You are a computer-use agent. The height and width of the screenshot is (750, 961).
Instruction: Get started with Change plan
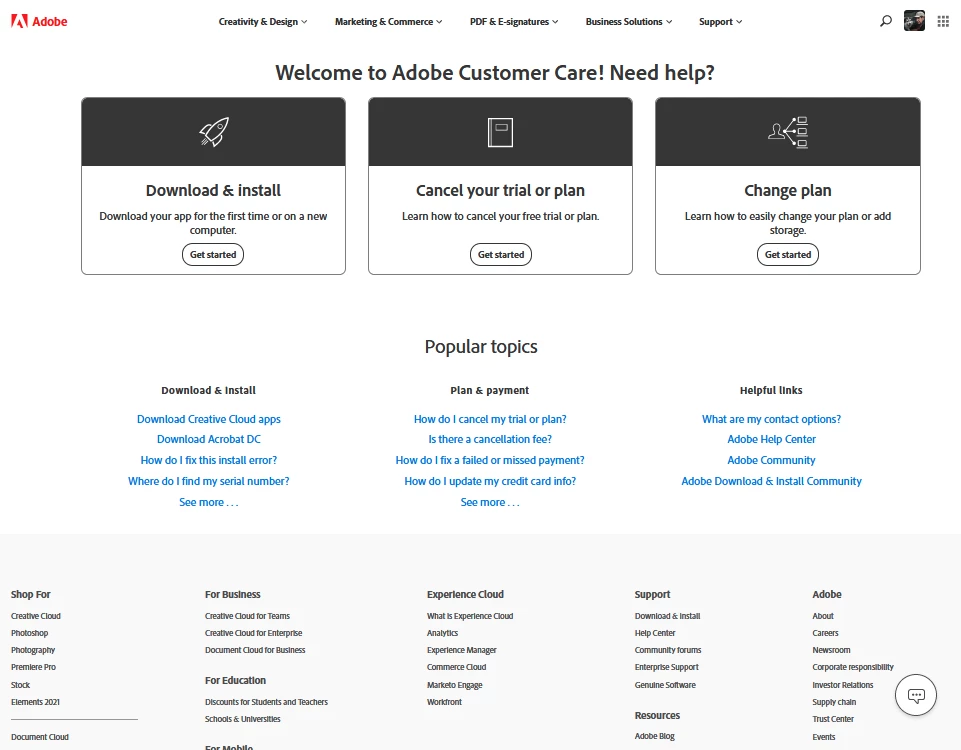(788, 254)
